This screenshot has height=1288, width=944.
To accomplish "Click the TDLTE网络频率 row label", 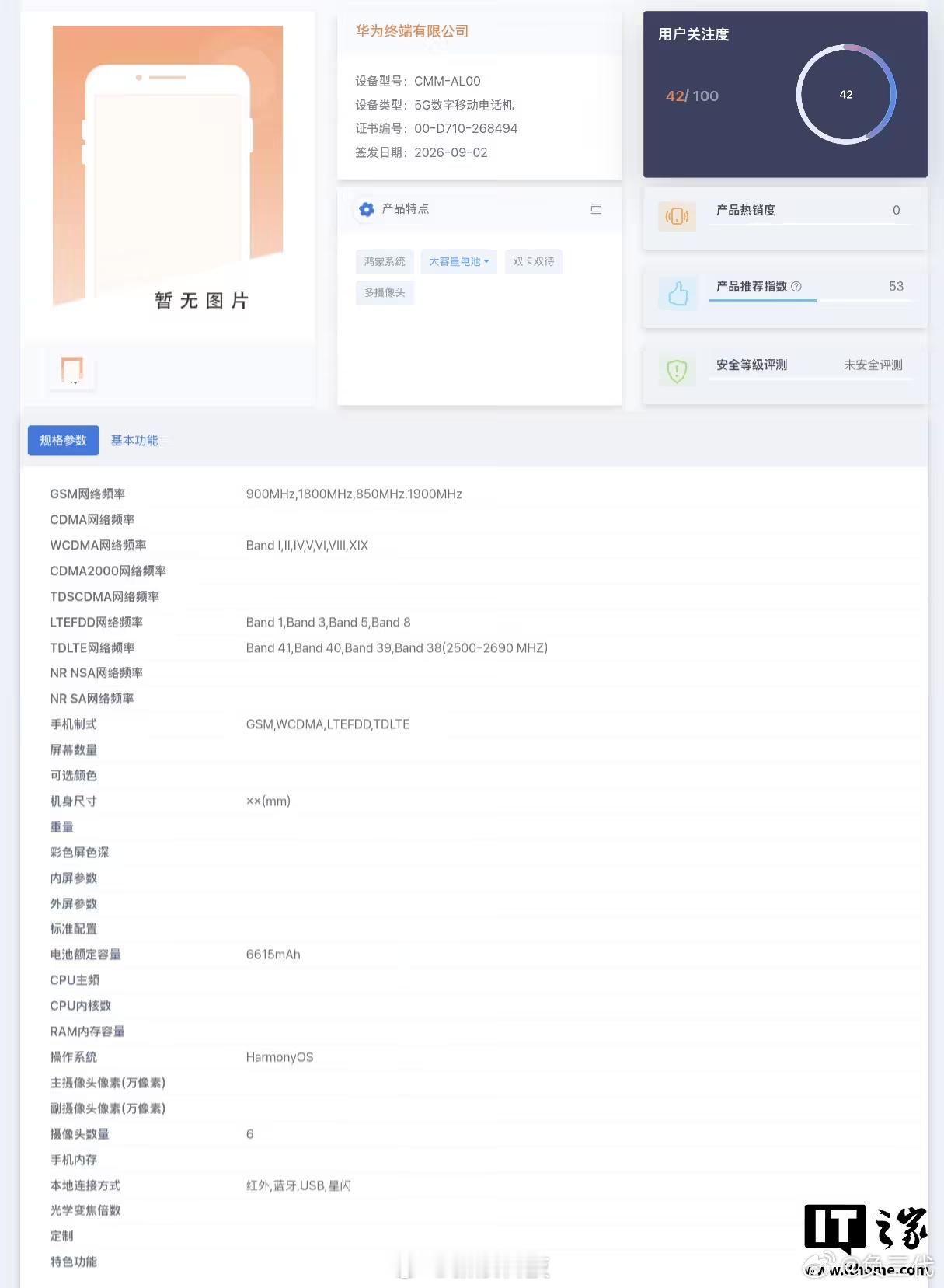I will click(x=92, y=647).
